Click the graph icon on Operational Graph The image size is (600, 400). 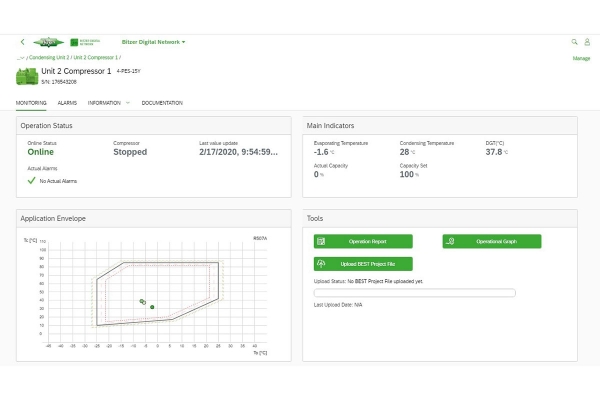tap(450, 241)
